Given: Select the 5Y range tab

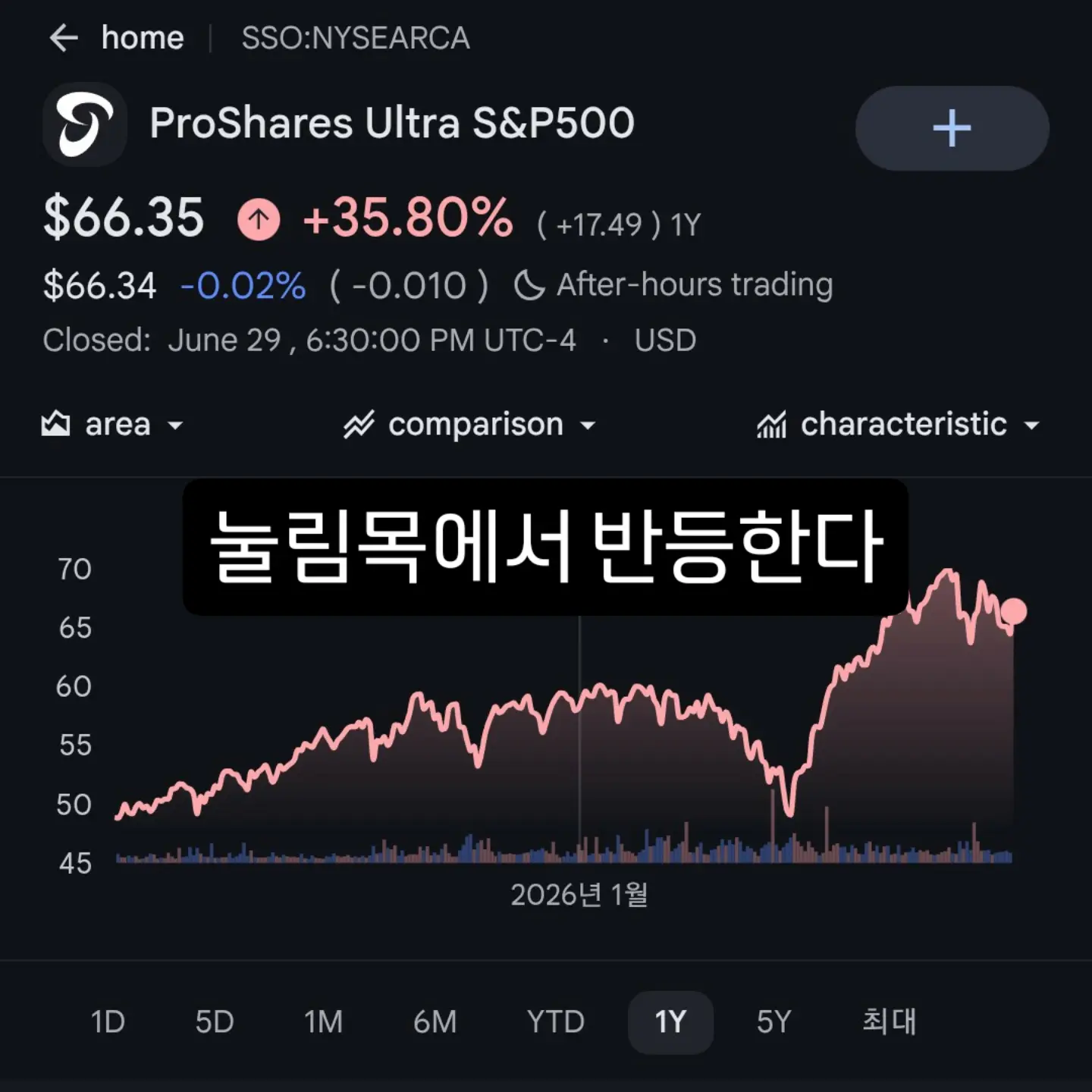Looking at the screenshot, I should tap(773, 1021).
